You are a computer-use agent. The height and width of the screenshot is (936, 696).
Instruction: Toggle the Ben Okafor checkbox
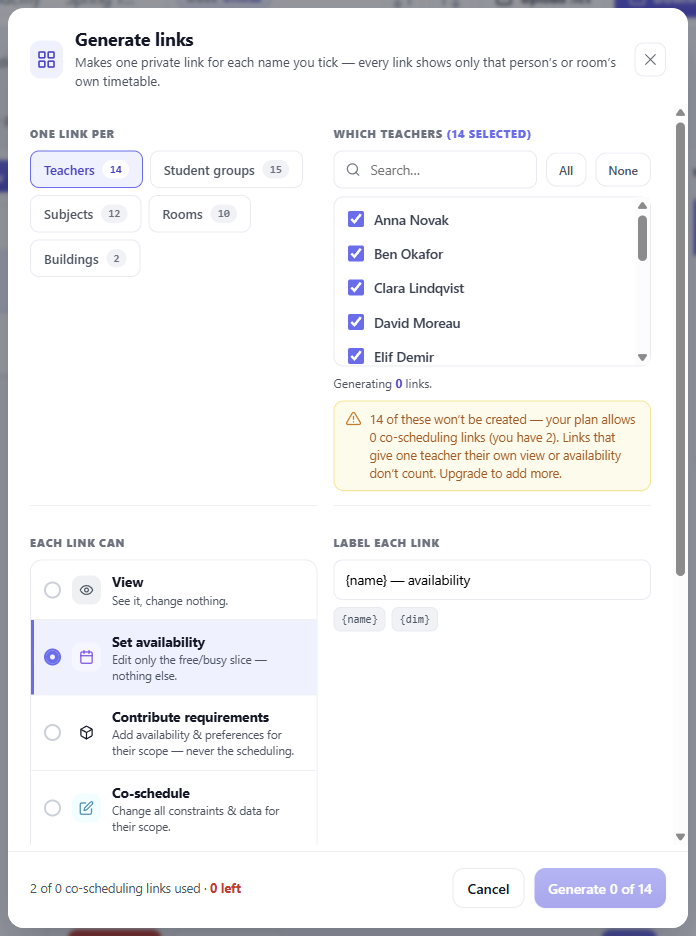(356, 254)
